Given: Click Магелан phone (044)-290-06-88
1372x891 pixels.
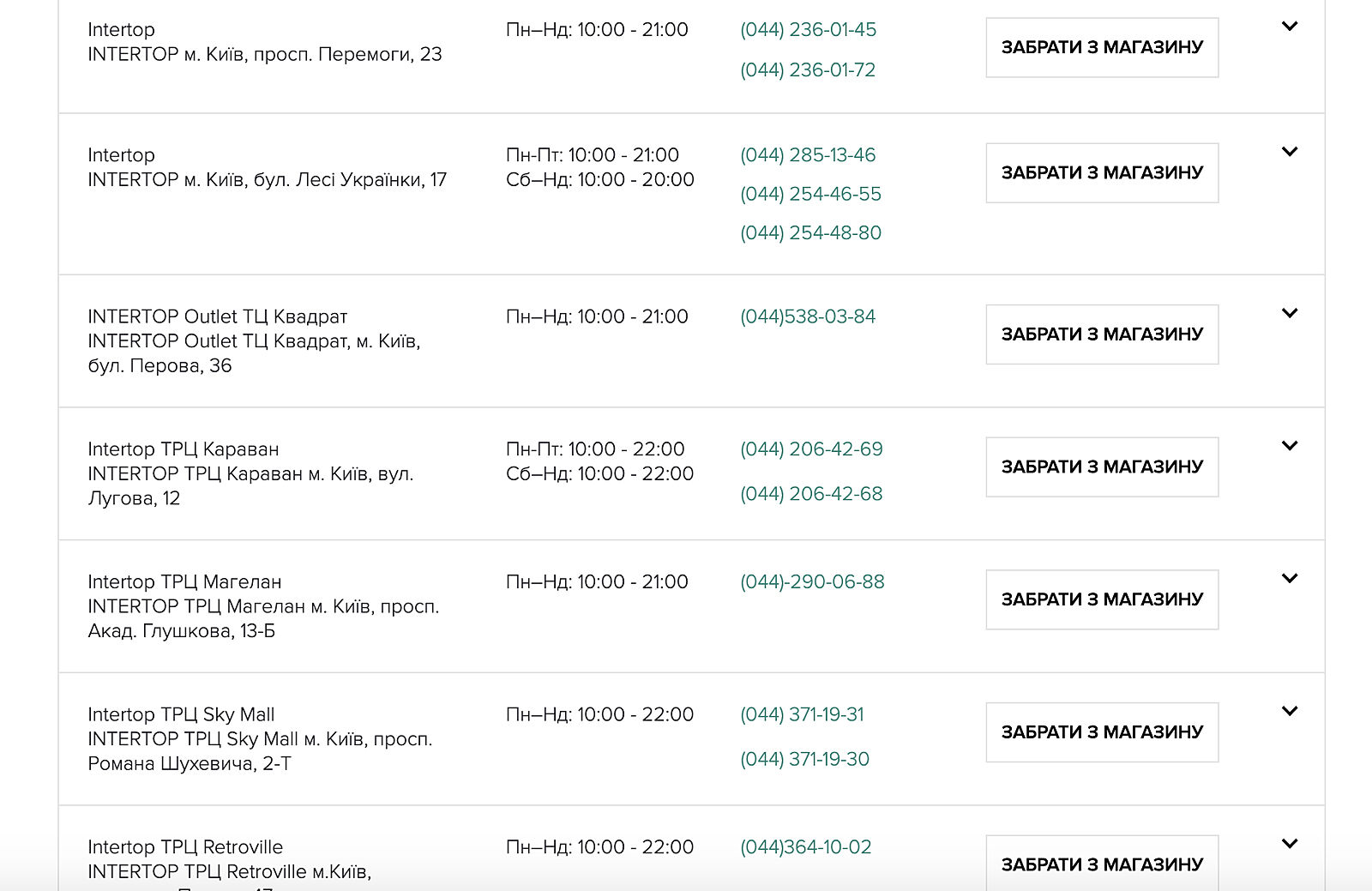Looking at the screenshot, I should pyautogui.click(x=812, y=582).
